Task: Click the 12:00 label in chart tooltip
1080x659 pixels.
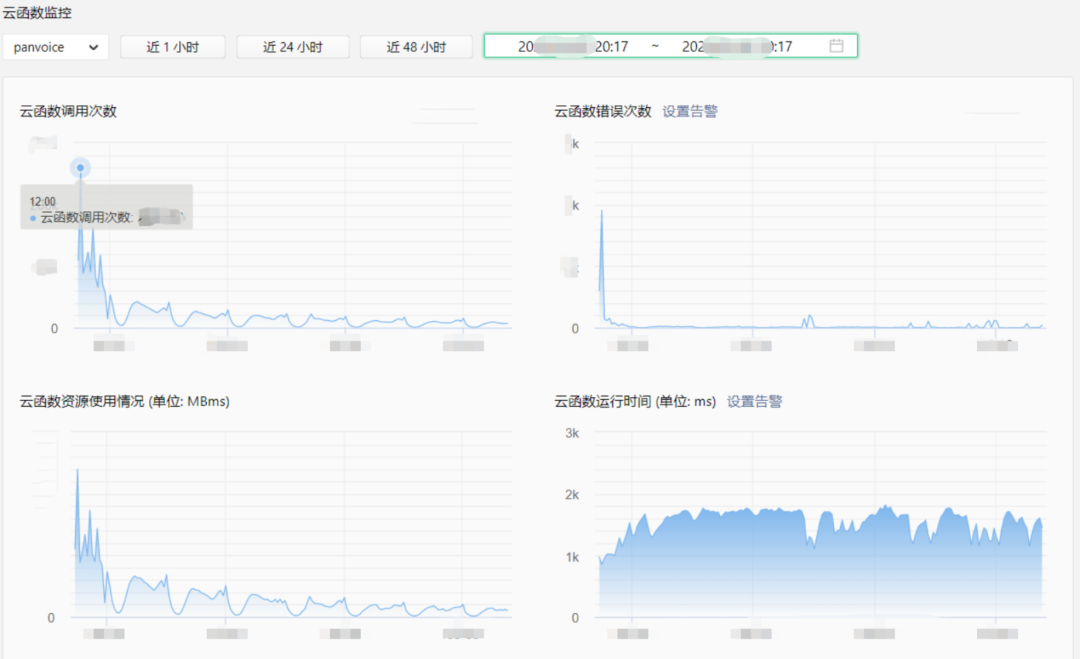Action: point(42,202)
